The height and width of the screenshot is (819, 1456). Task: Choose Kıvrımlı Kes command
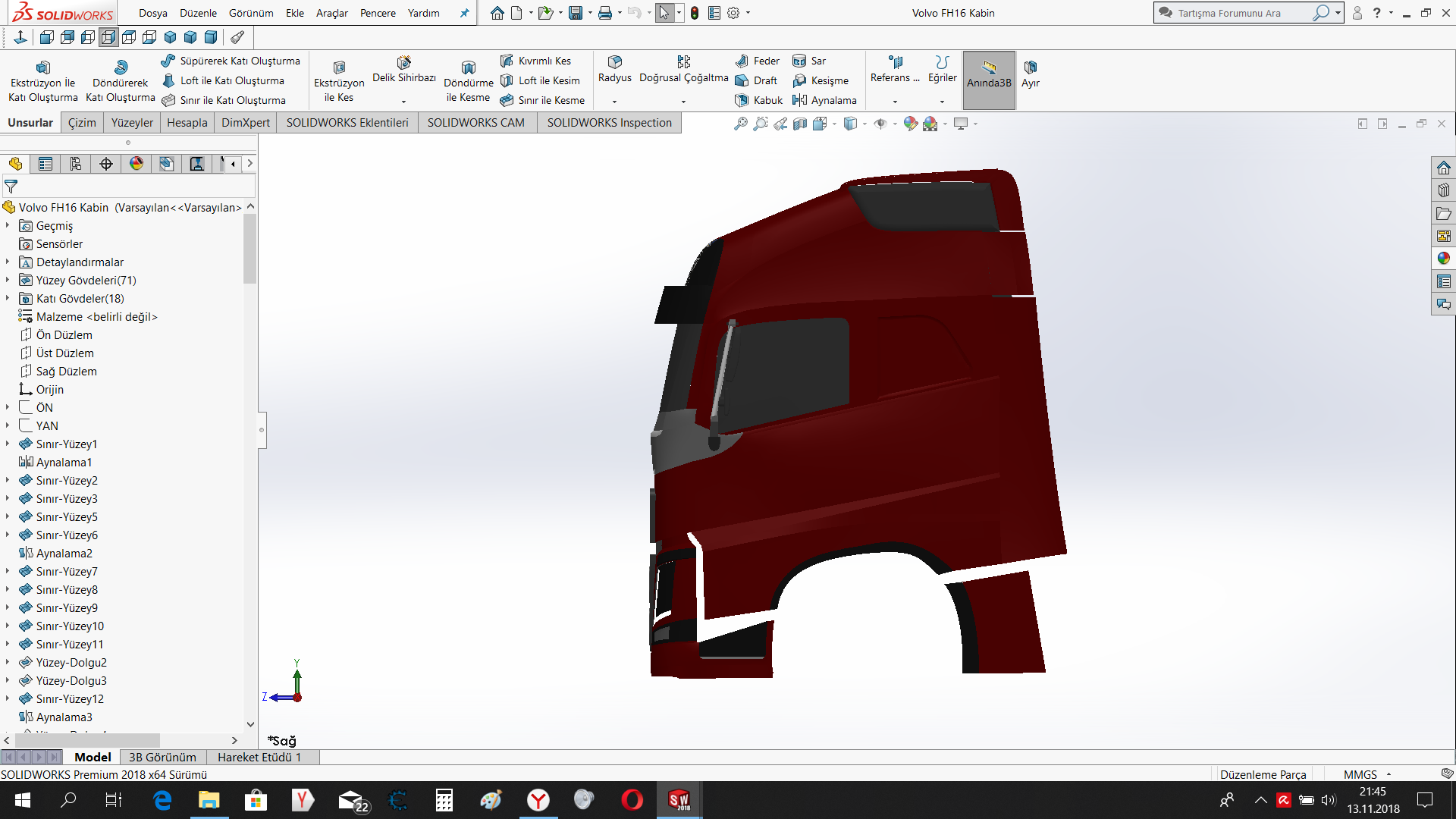click(536, 61)
